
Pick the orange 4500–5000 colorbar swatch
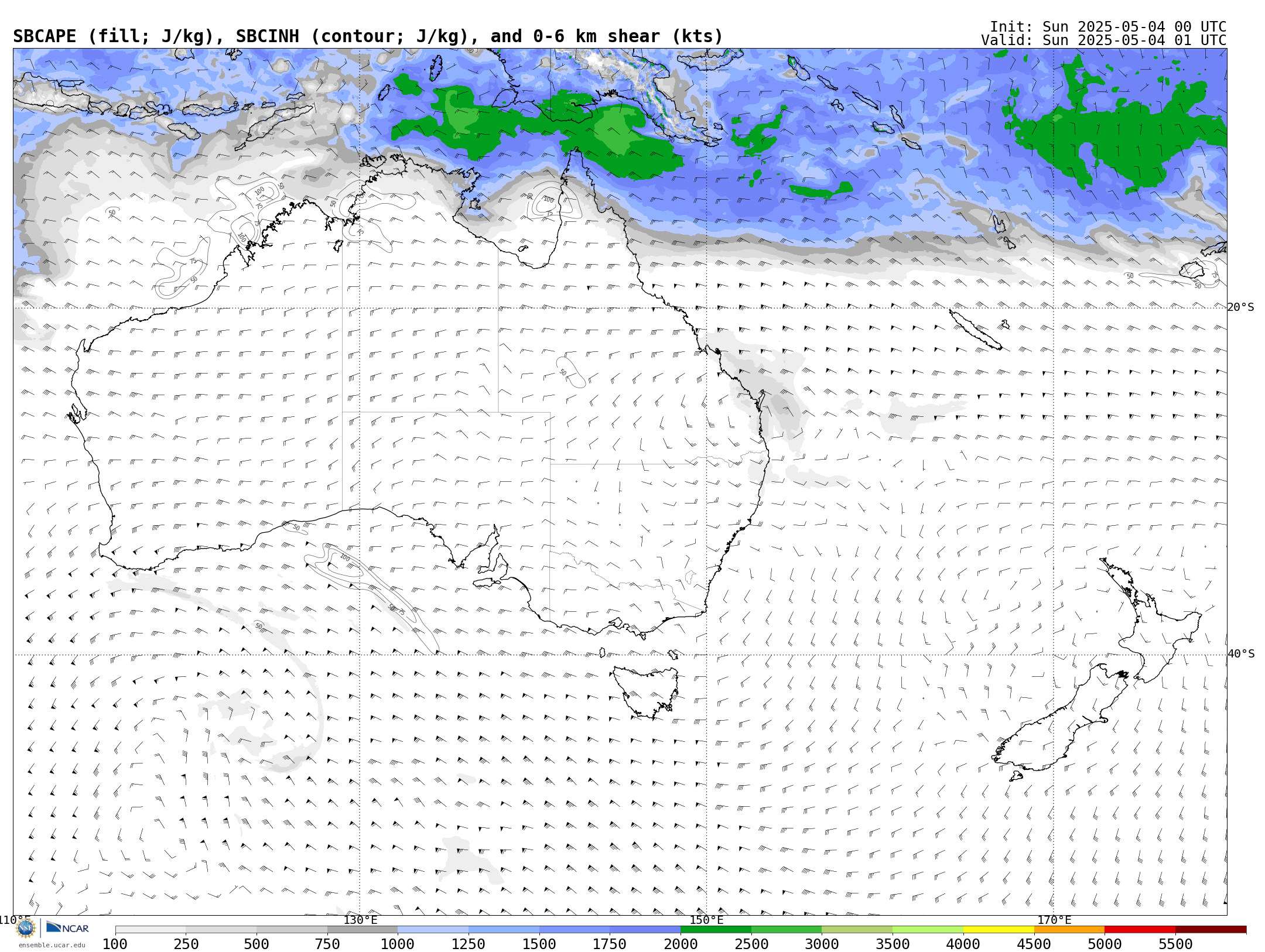[x=1069, y=930]
